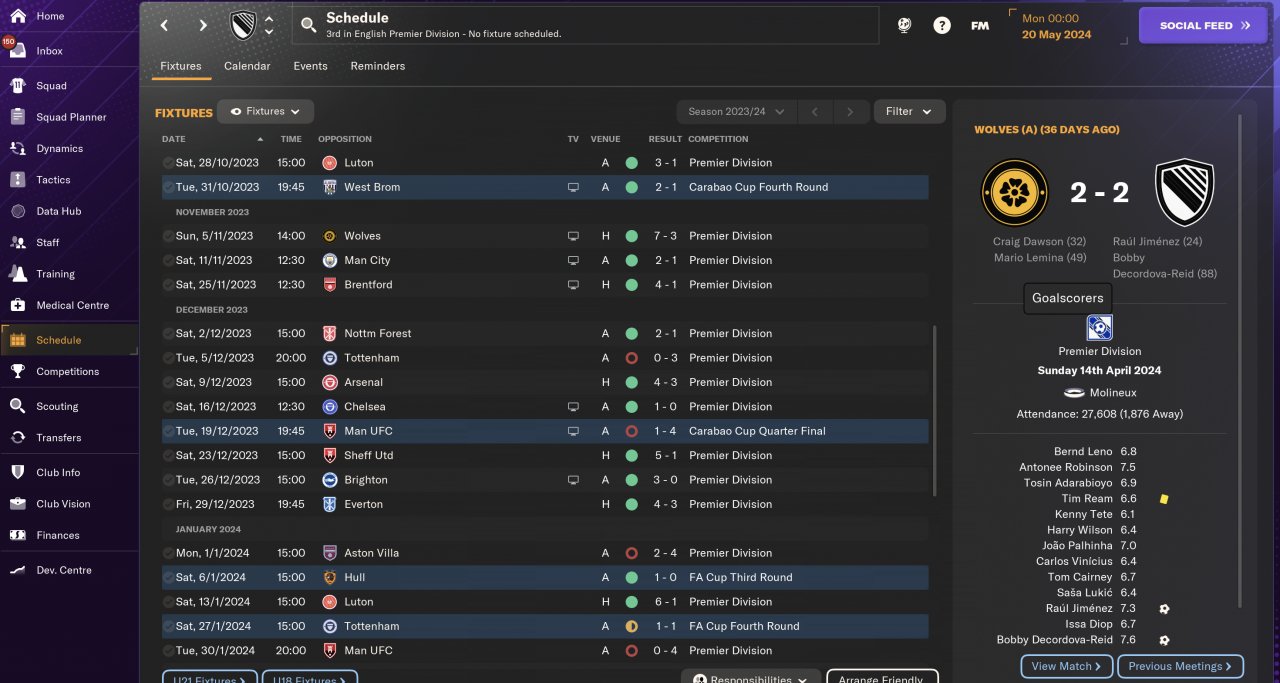Click the Data Hub sidebar icon
The image size is (1280, 683).
click(17, 211)
